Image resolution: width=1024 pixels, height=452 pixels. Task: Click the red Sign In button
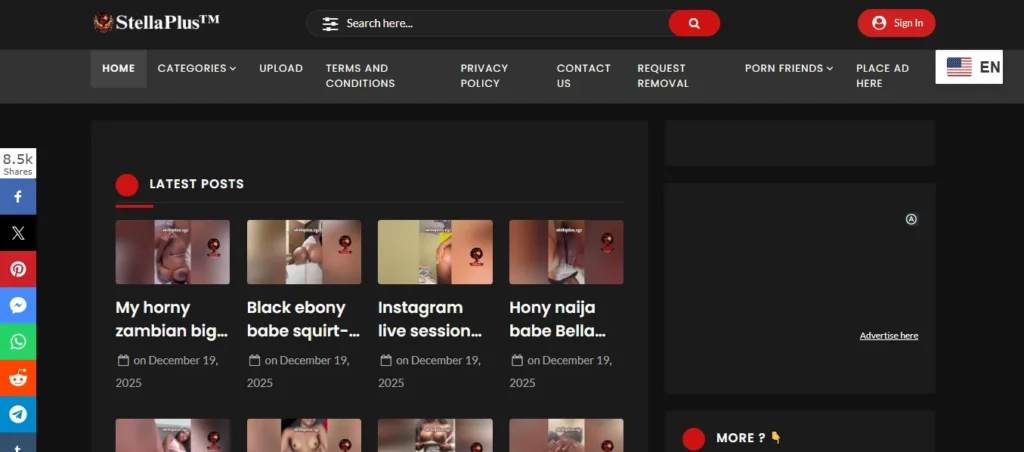tap(896, 23)
